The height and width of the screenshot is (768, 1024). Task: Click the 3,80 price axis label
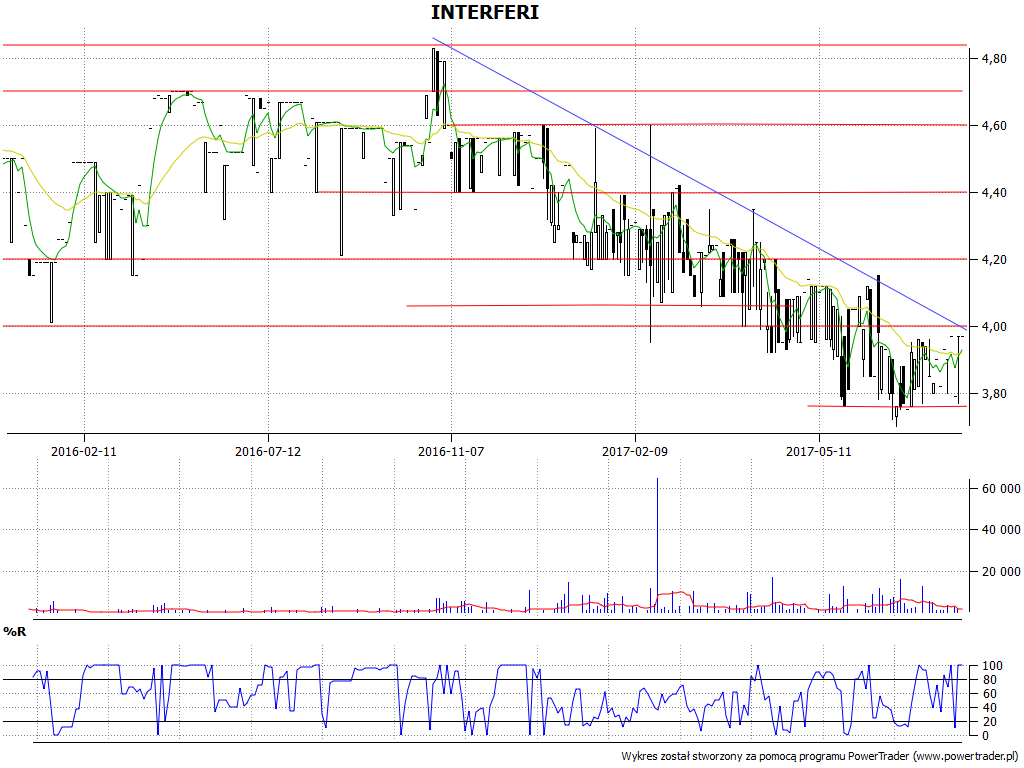tap(993, 394)
